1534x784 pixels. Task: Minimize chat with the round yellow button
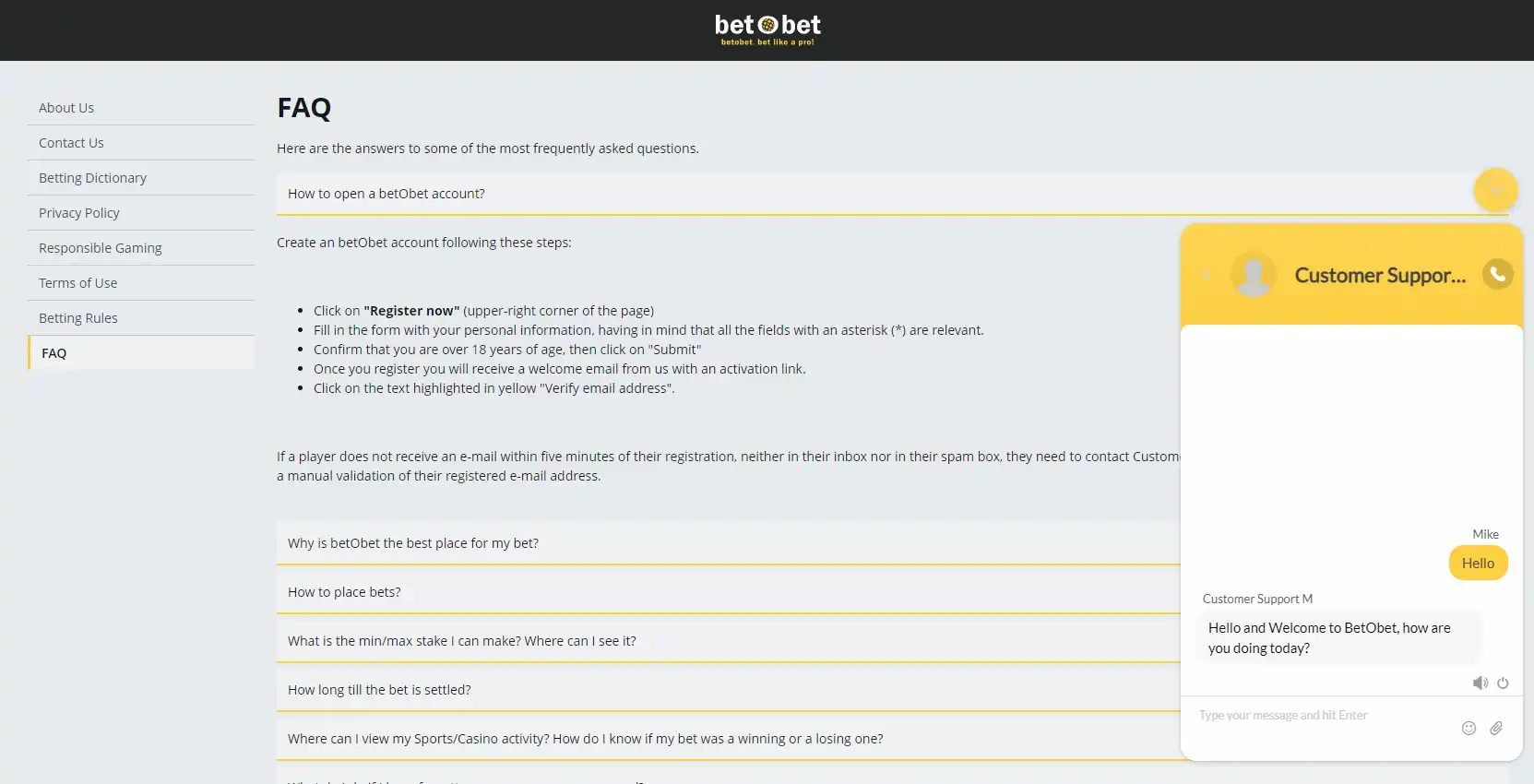[x=1495, y=191]
